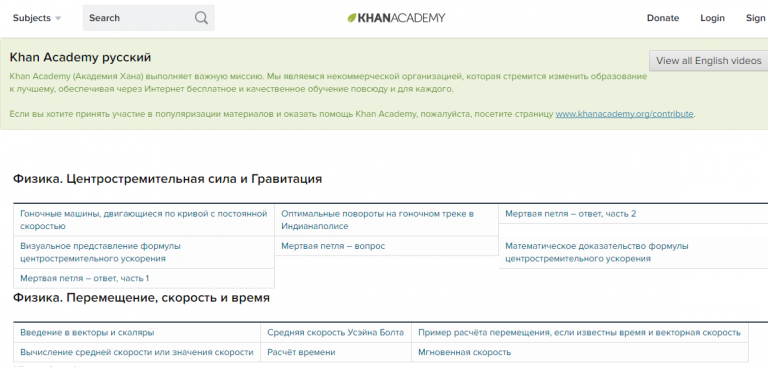Open Математическое доказательство формулы video link
The width and height of the screenshot is (768, 367).
pos(597,252)
